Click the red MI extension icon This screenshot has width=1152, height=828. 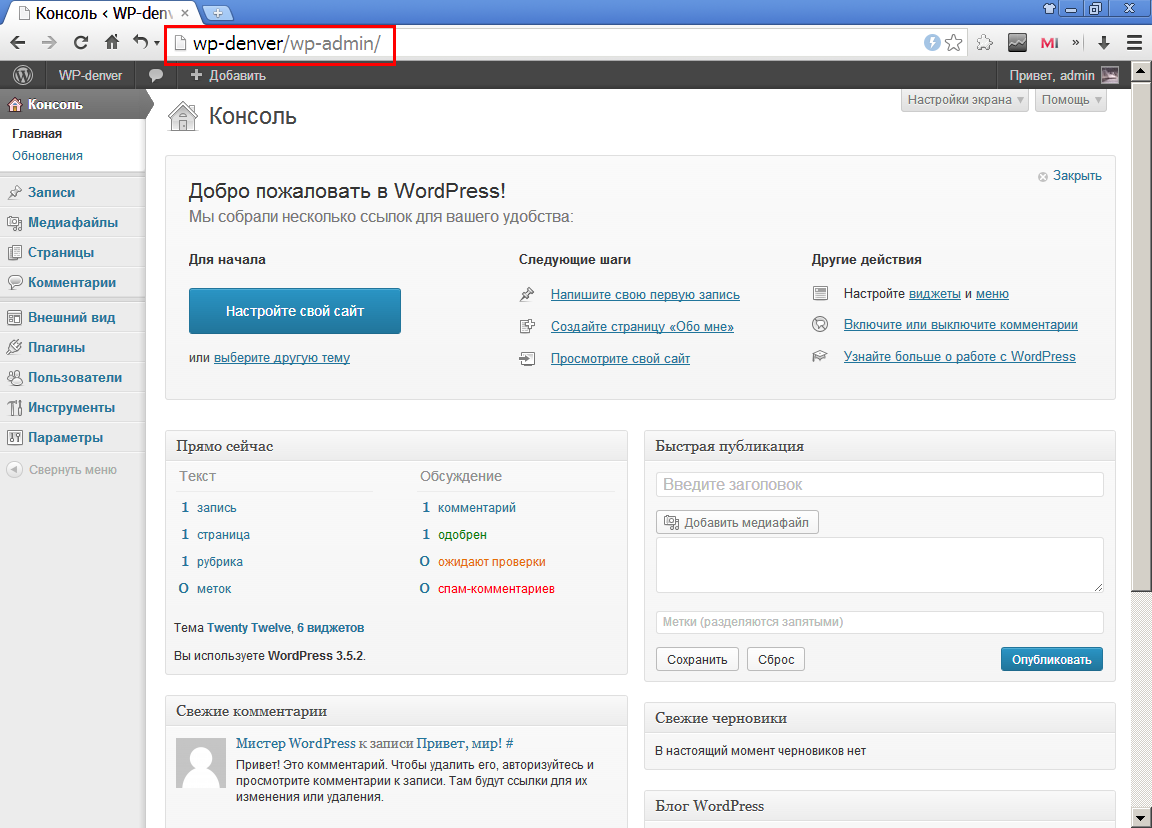(1049, 43)
